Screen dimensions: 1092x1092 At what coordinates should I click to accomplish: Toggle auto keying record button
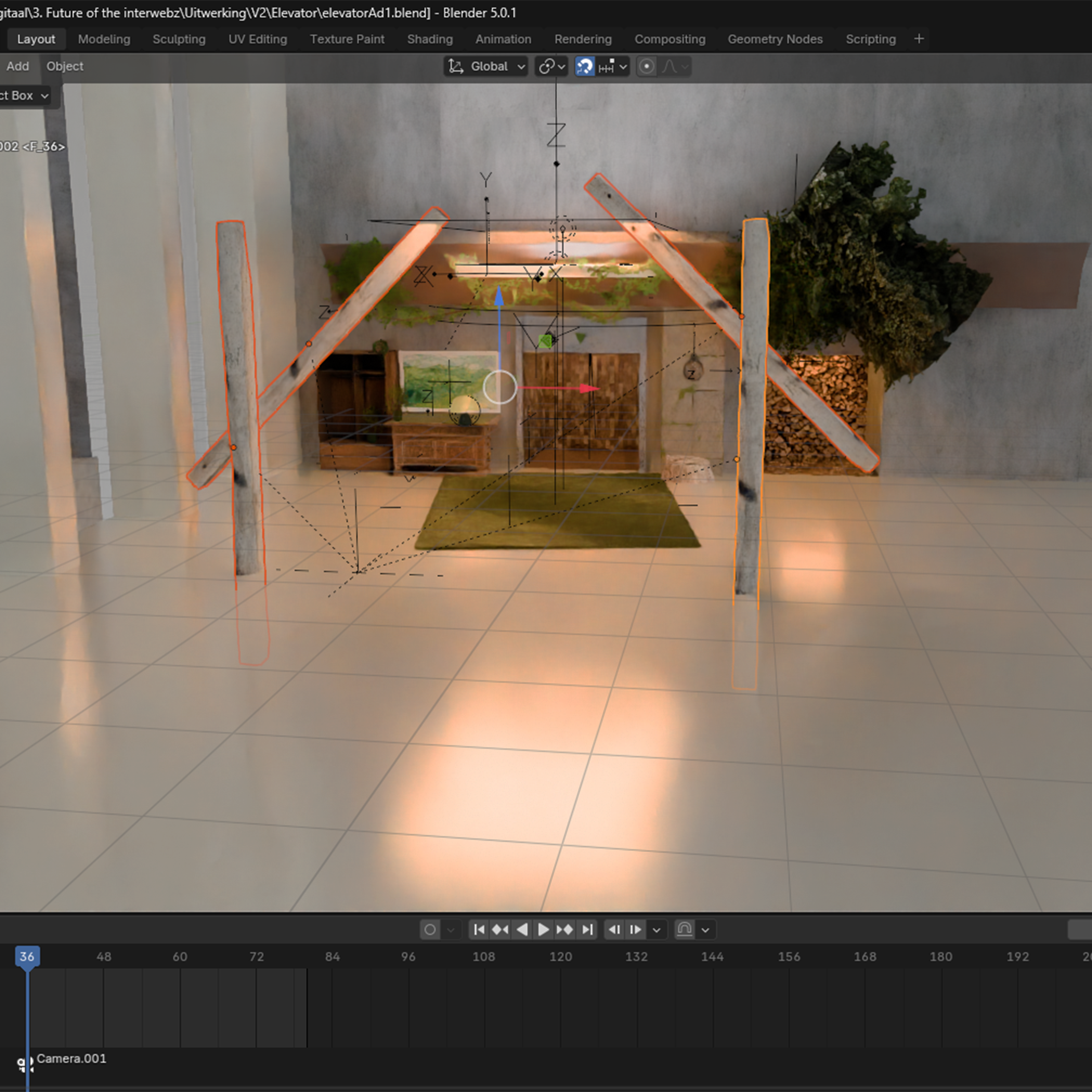pyautogui.click(x=430, y=930)
